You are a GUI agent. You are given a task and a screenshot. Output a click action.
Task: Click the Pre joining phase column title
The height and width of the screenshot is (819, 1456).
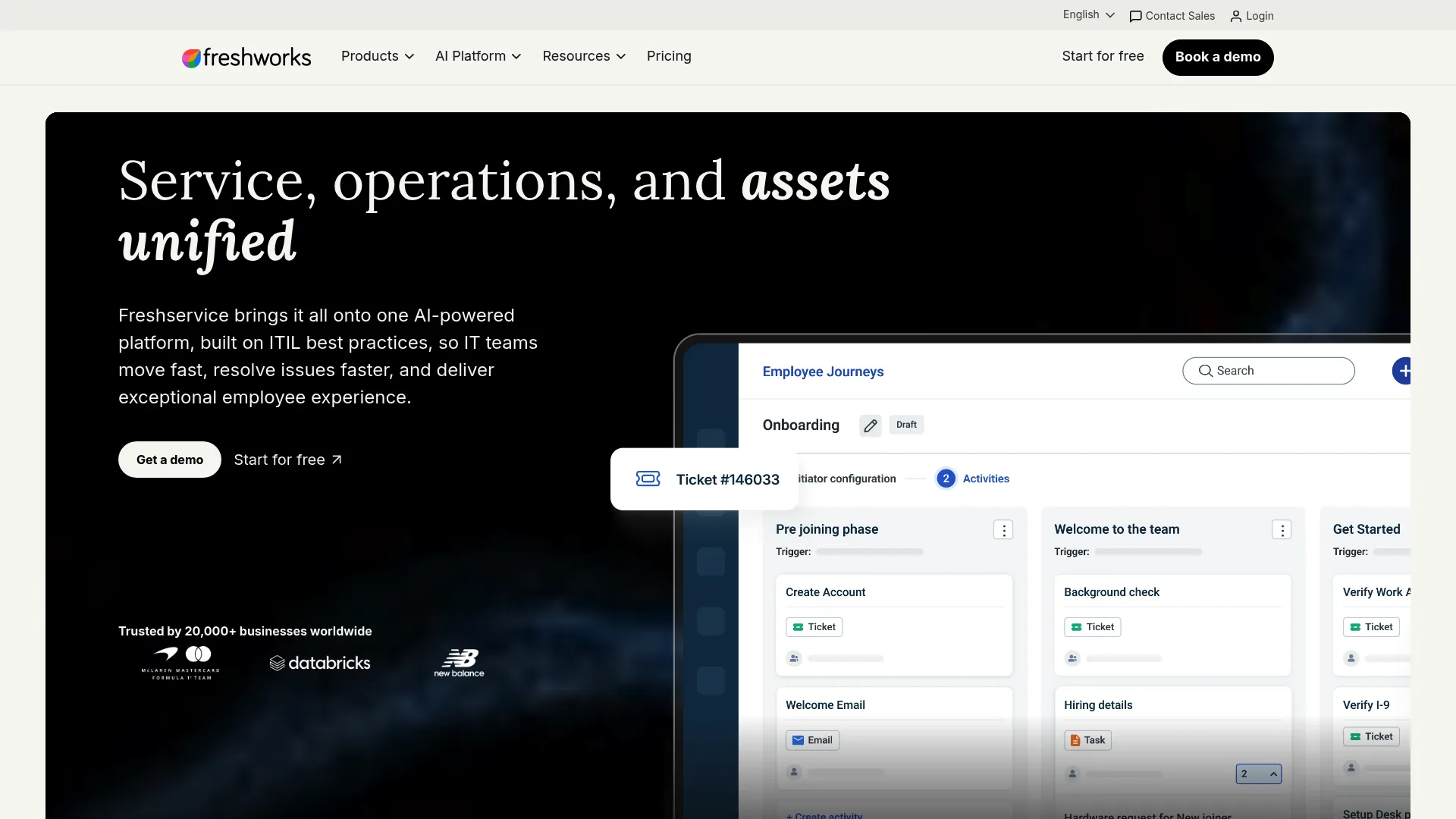pos(827,529)
